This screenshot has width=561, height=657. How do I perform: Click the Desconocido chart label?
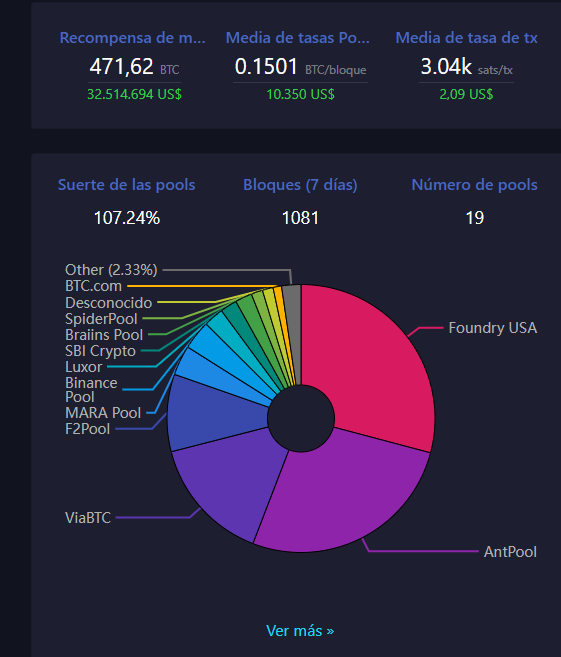[x=109, y=303]
